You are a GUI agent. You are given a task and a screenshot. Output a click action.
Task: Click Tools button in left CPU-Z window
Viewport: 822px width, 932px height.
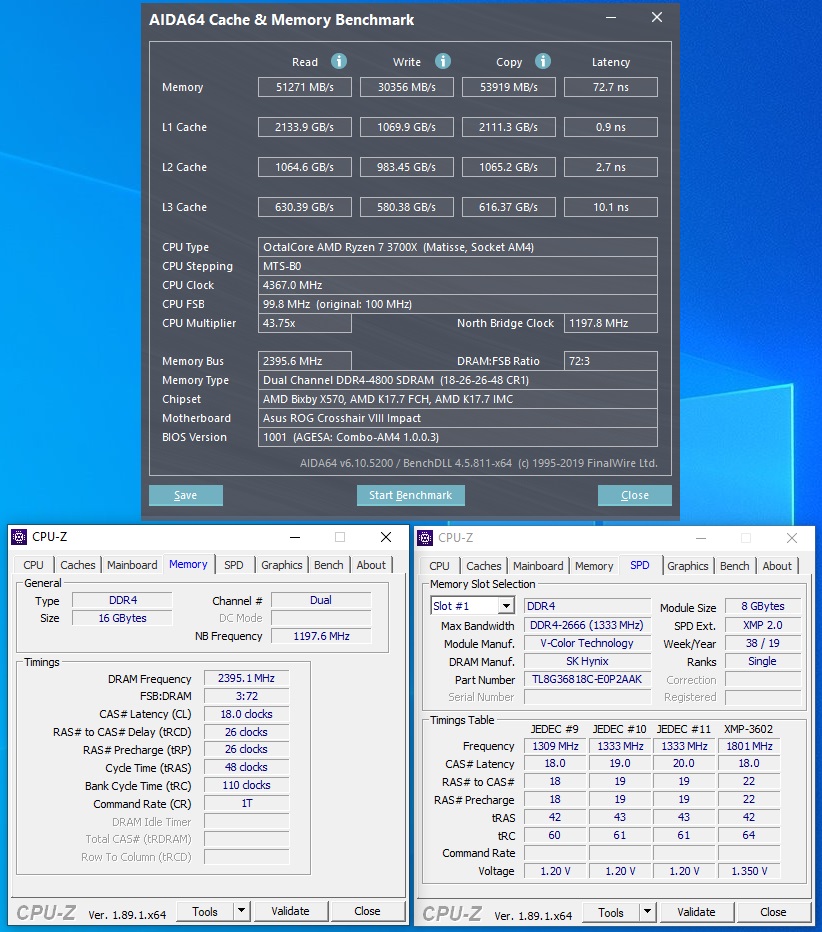[205, 911]
